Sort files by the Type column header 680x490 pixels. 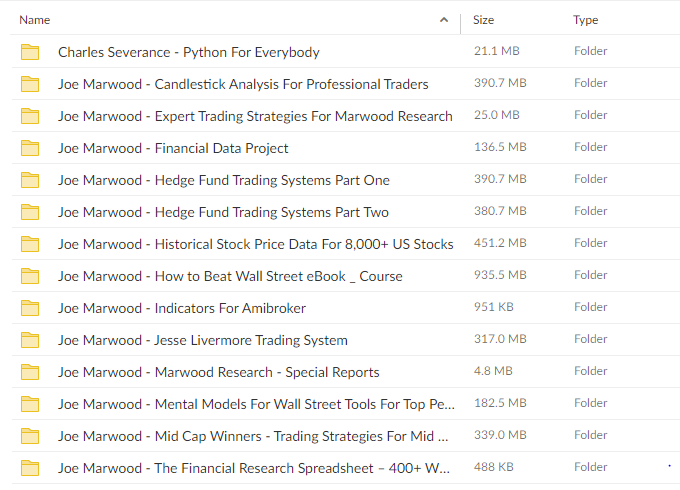(585, 20)
